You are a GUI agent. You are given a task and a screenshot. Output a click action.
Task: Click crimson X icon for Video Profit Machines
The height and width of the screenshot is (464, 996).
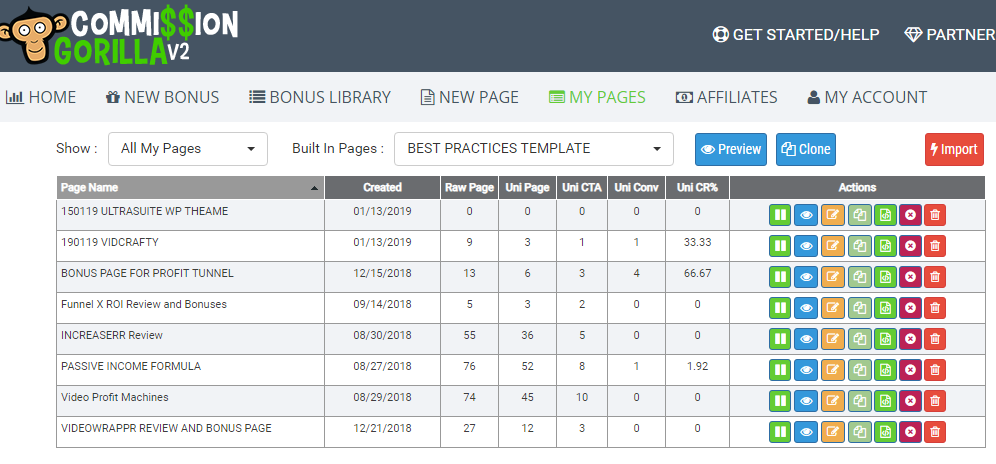(910, 401)
